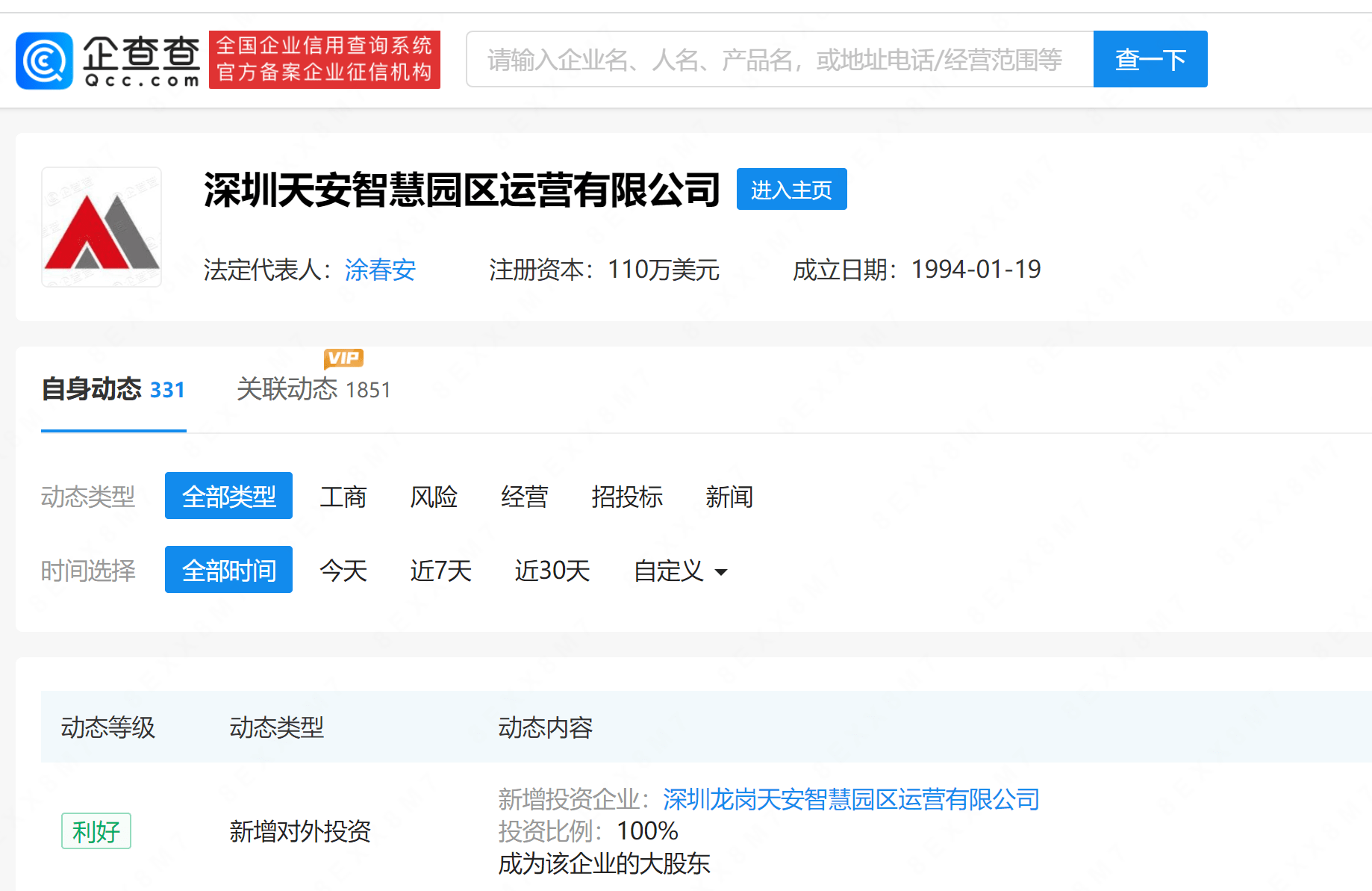Open the company logo thumbnail
The height and width of the screenshot is (891, 1372).
pyautogui.click(x=102, y=227)
